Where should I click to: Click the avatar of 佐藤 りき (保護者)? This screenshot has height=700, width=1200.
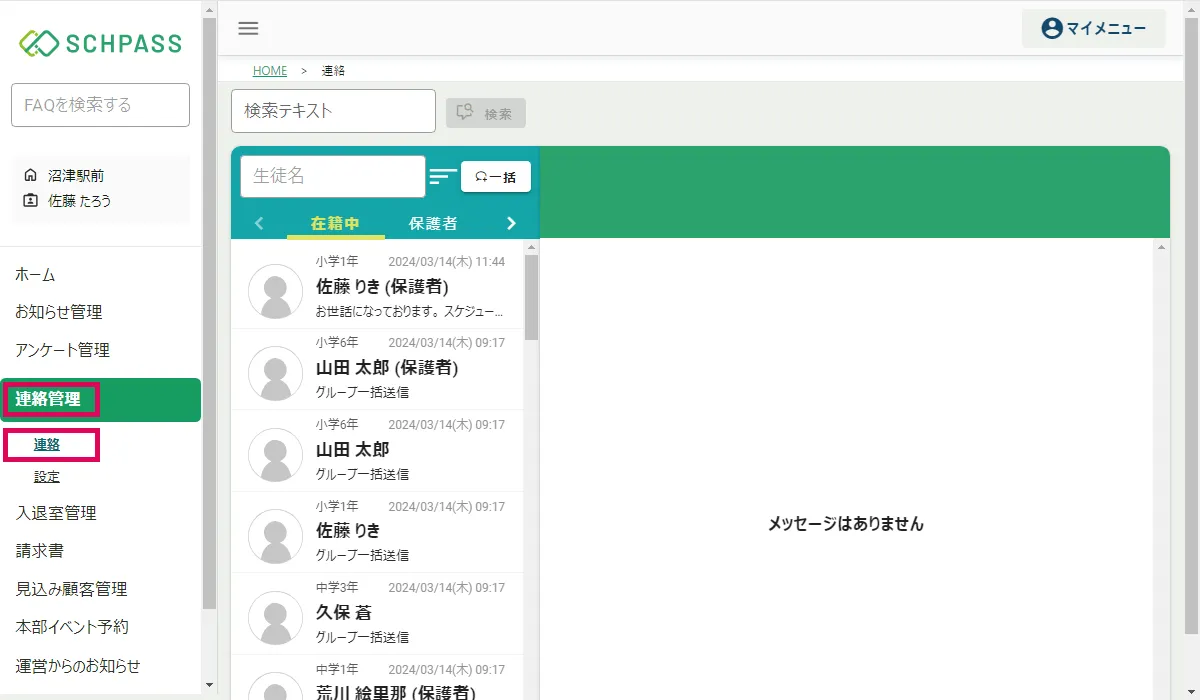(x=275, y=292)
